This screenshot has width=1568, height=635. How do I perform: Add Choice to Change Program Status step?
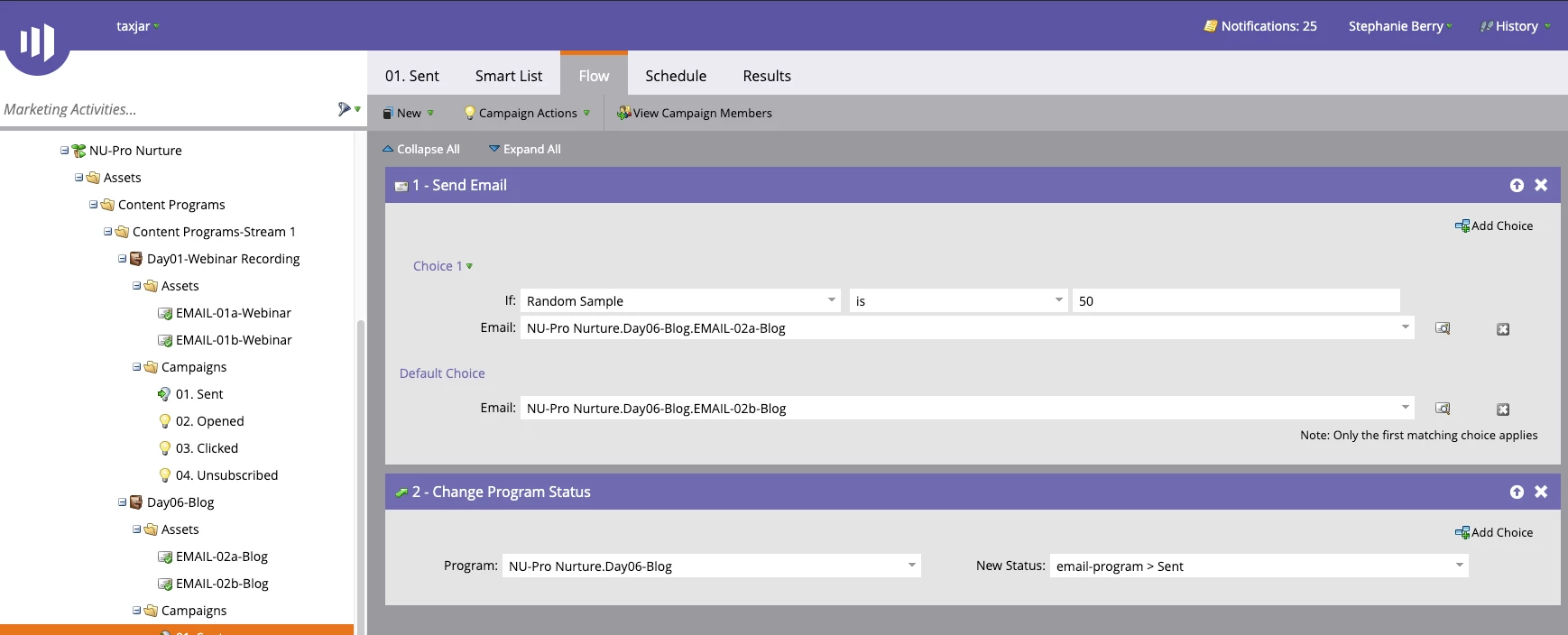(x=1494, y=532)
